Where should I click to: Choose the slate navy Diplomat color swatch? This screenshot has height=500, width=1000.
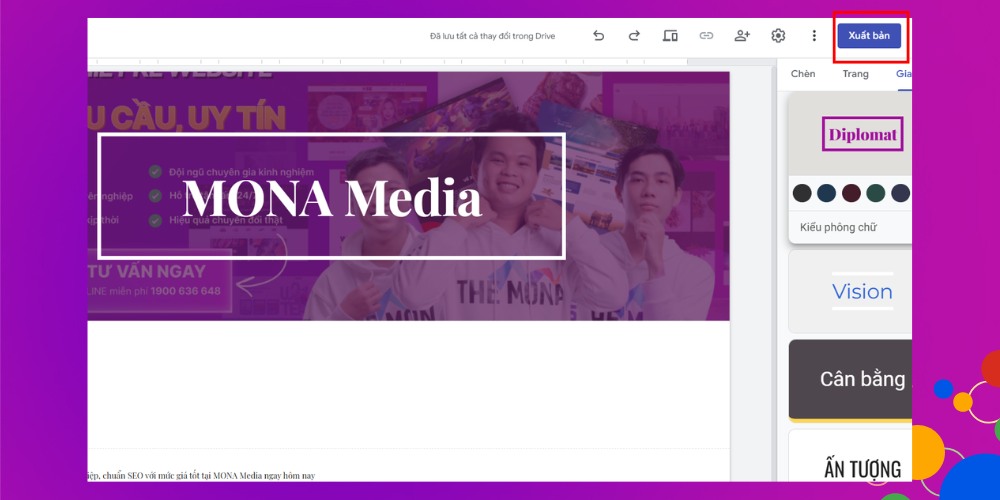click(901, 193)
